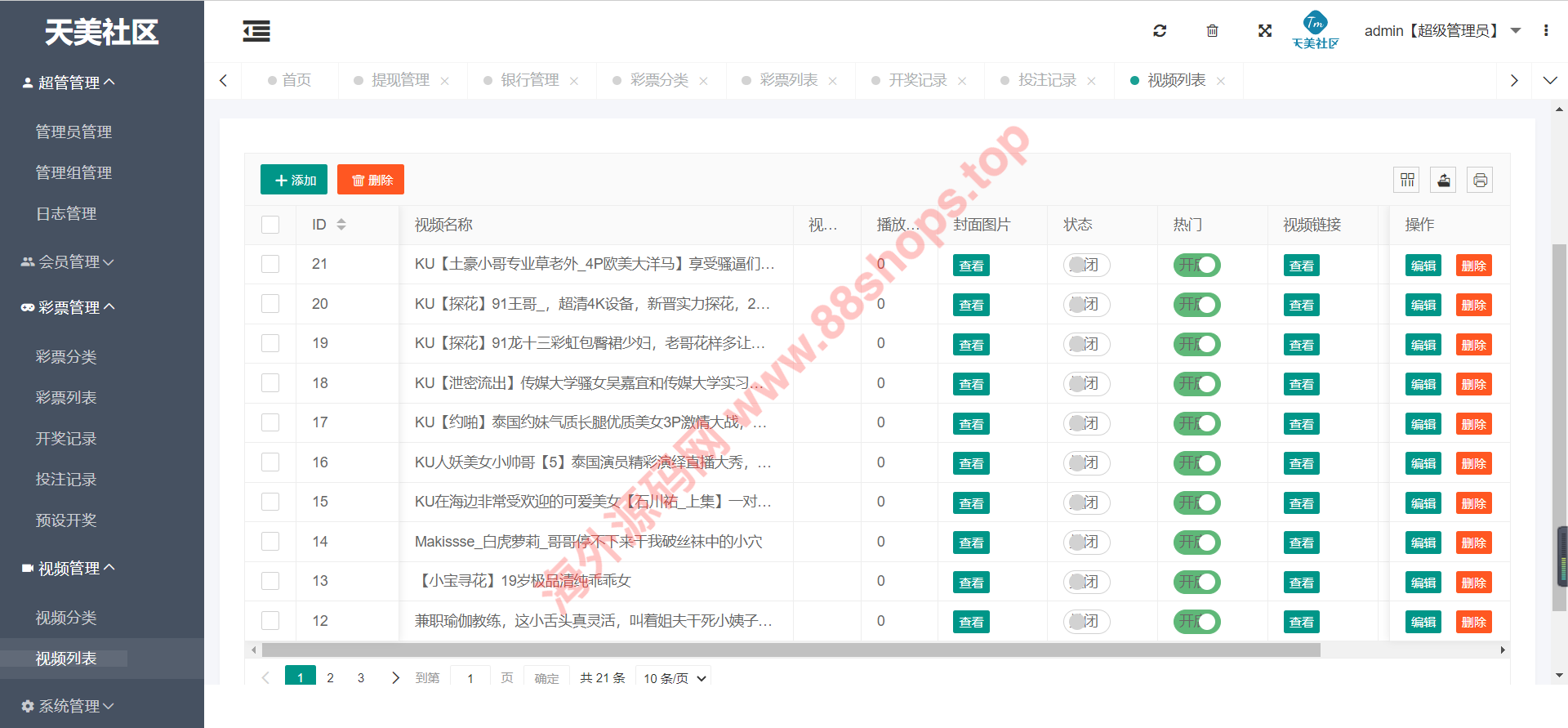Toggle the 状态 switch for row ID 21
The image size is (1568, 728).
point(1086,265)
